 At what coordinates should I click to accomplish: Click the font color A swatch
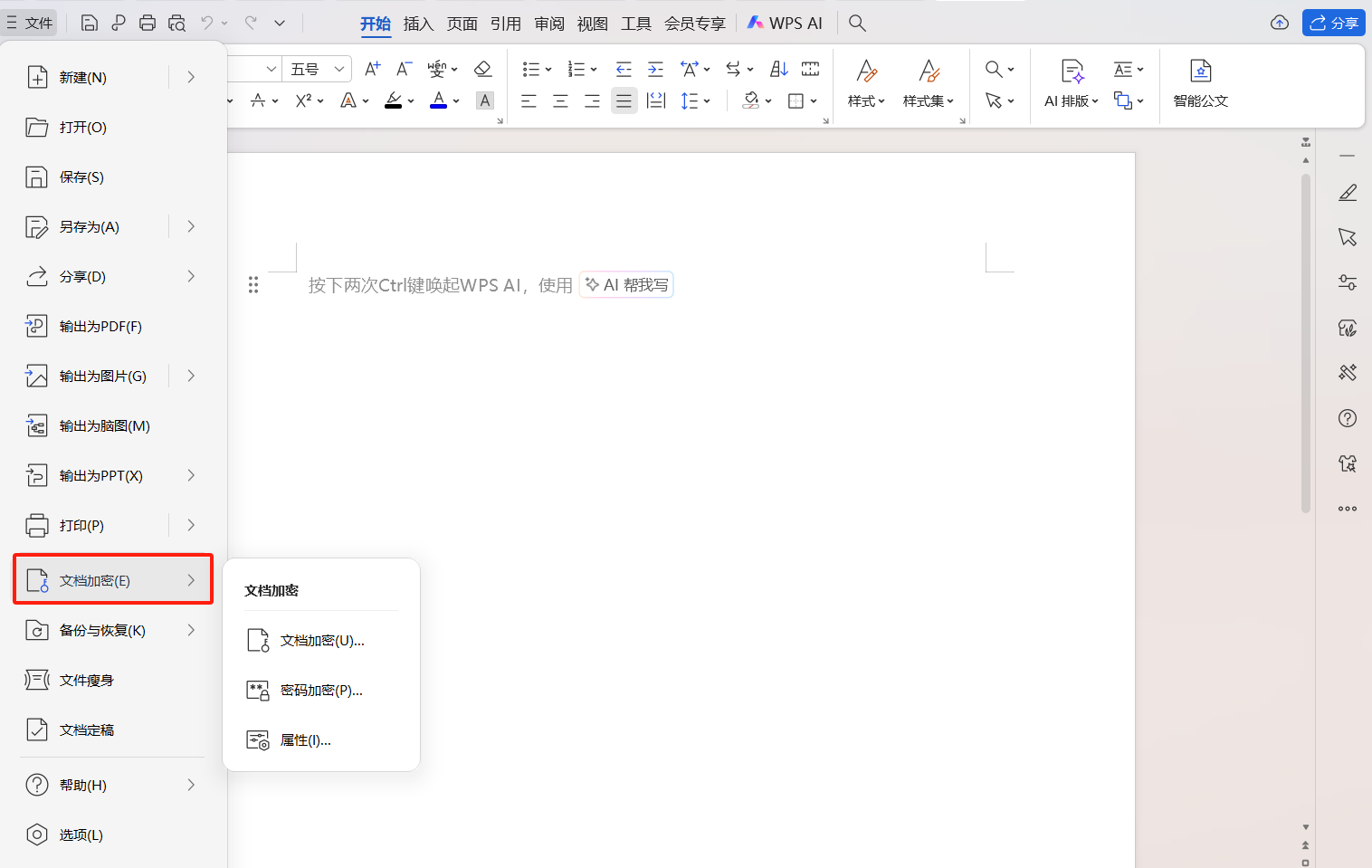pyautogui.click(x=438, y=100)
